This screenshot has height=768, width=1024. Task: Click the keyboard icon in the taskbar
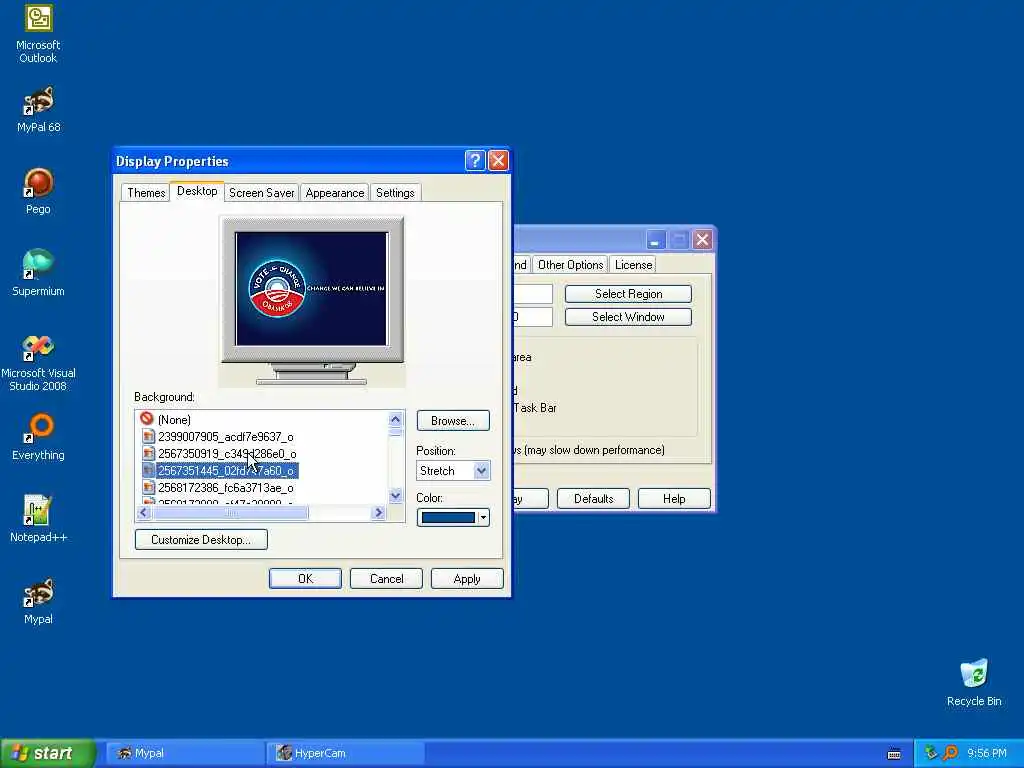pos(894,754)
